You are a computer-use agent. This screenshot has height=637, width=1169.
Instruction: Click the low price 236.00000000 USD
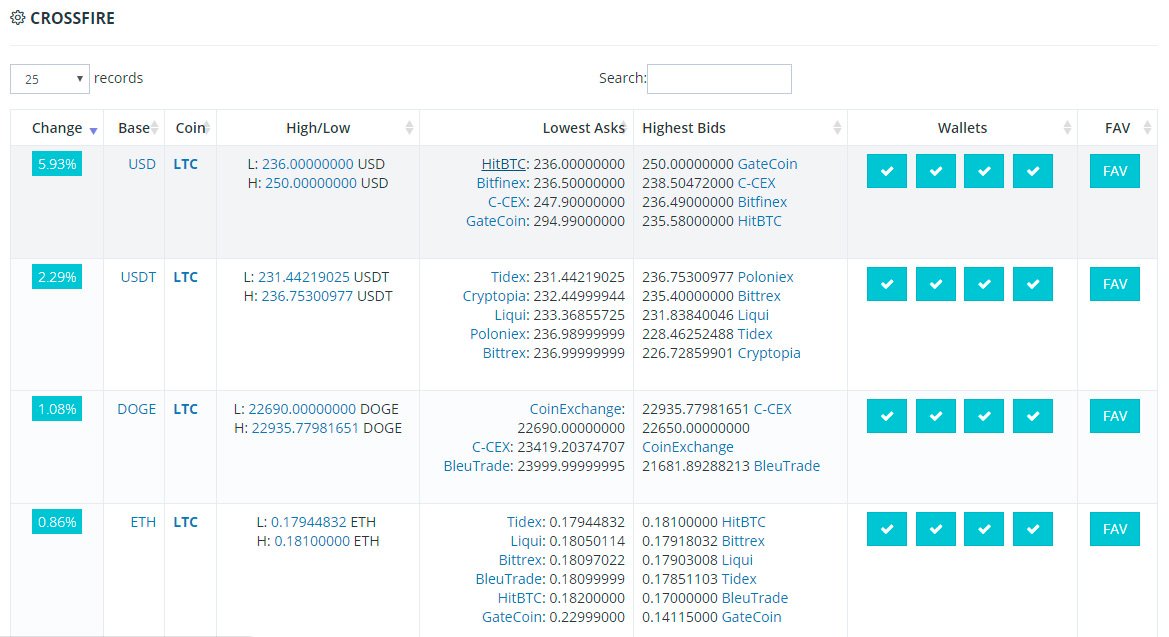click(x=307, y=164)
